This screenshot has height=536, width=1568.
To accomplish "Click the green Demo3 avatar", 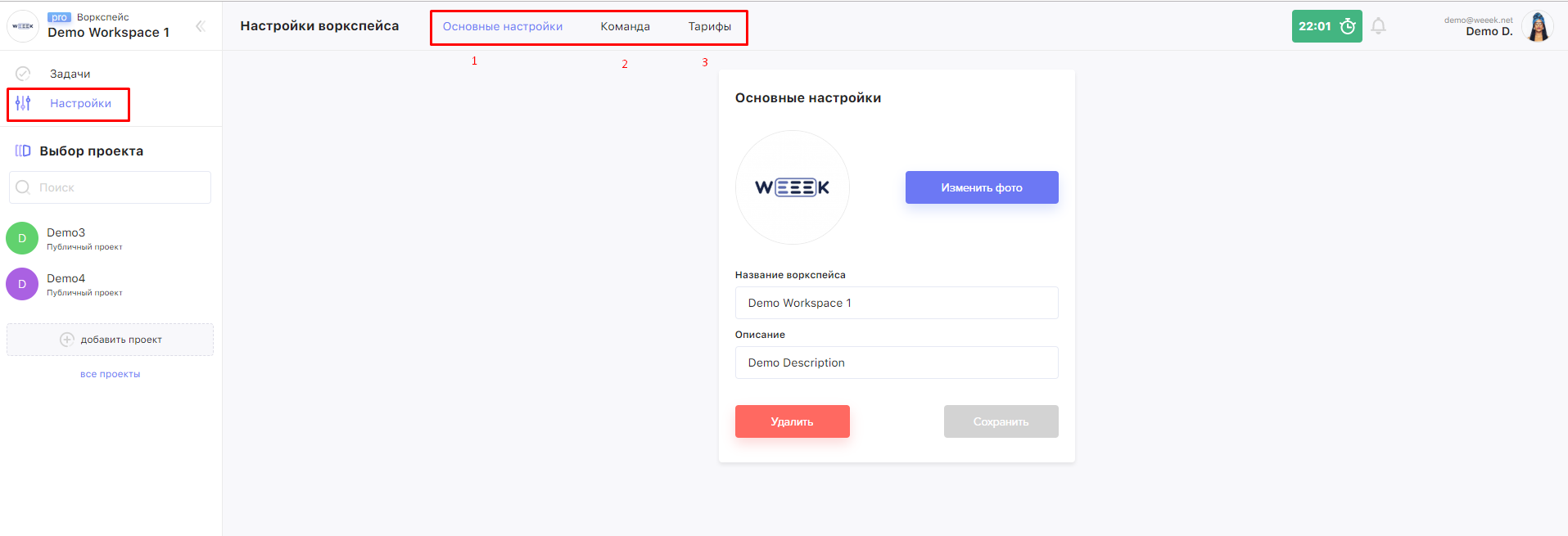I will pyautogui.click(x=22, y=238).
